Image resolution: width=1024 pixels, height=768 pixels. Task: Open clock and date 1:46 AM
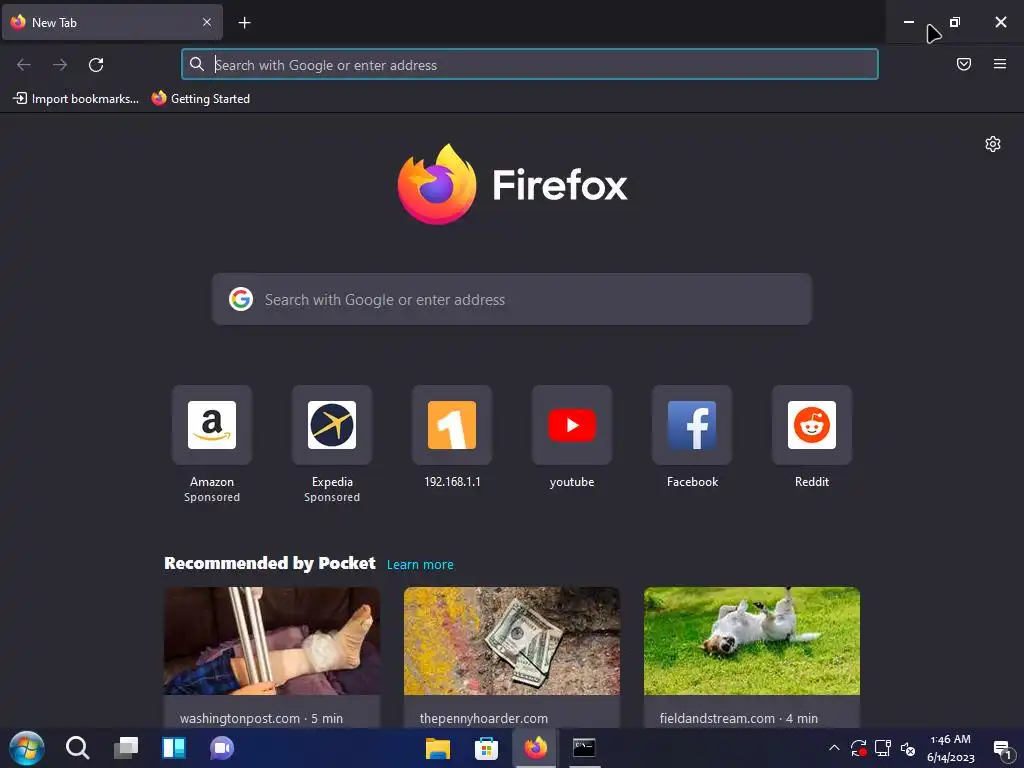(950, 748)
